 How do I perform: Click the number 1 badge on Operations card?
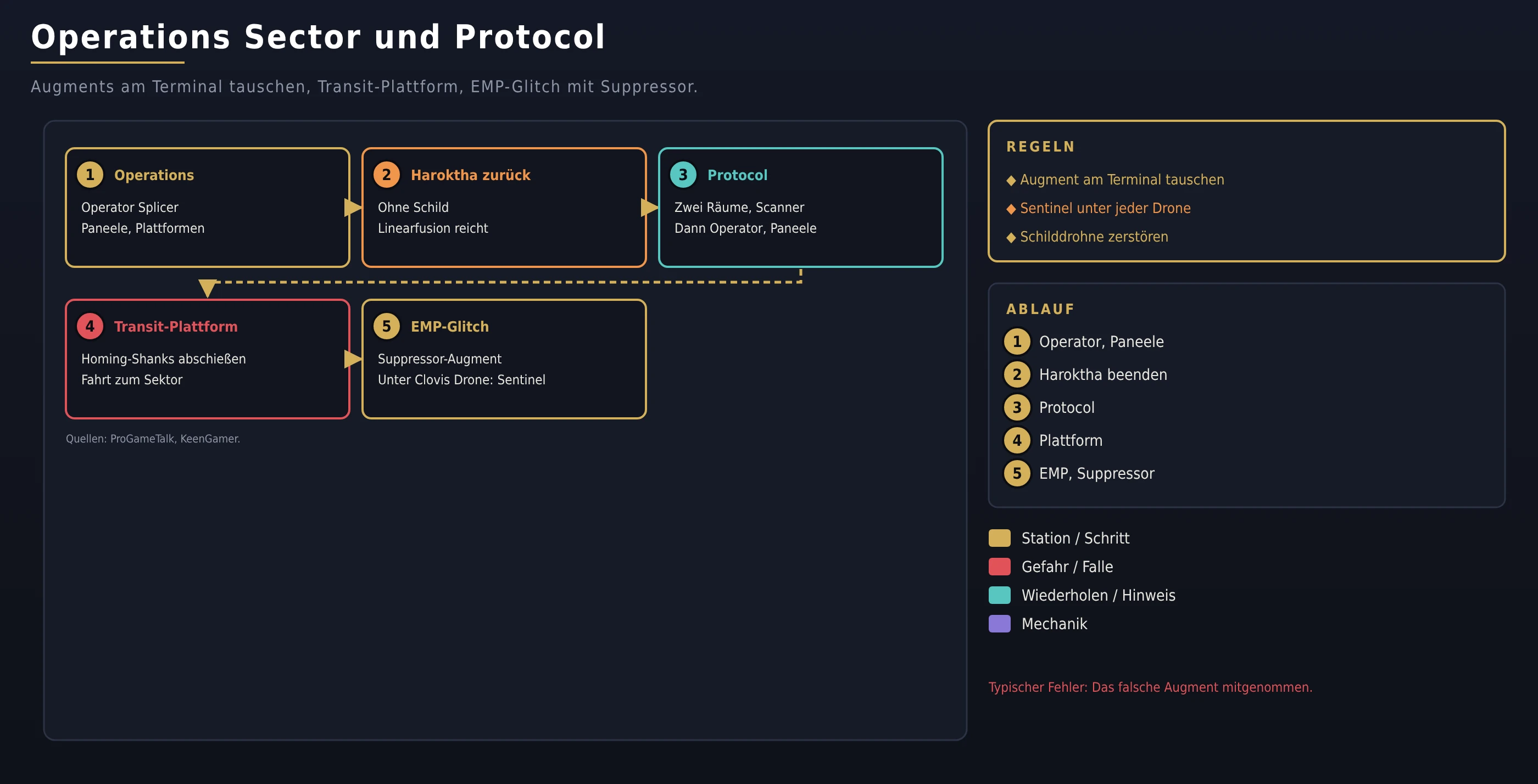(x=90, y=175)
